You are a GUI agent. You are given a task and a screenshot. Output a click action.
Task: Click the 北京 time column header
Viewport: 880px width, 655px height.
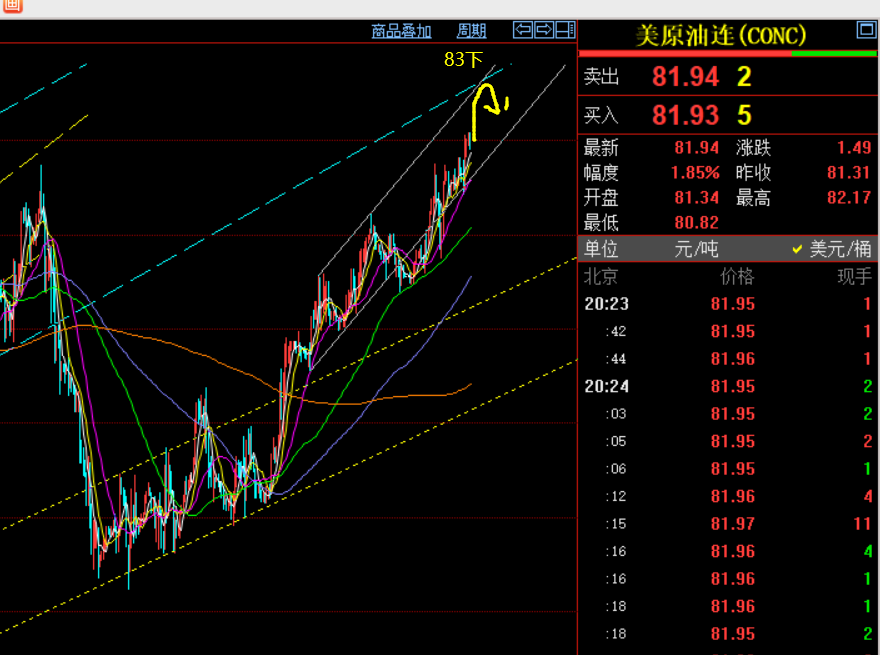coord(601,277)
